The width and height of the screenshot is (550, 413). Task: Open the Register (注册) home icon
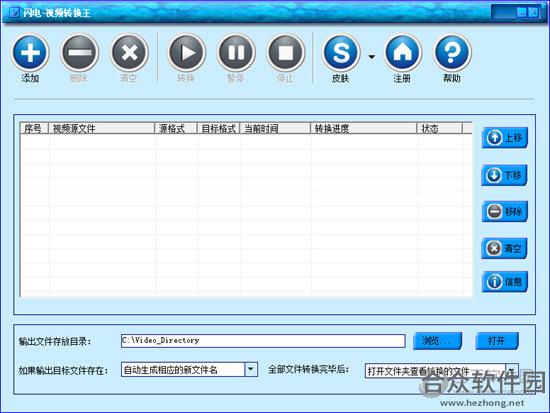(402, 53)
